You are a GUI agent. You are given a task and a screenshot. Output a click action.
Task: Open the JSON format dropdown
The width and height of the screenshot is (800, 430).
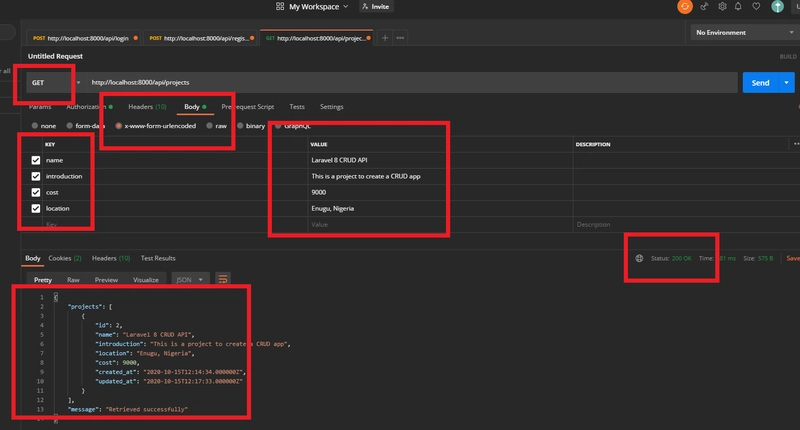click(x=190, y=280)
